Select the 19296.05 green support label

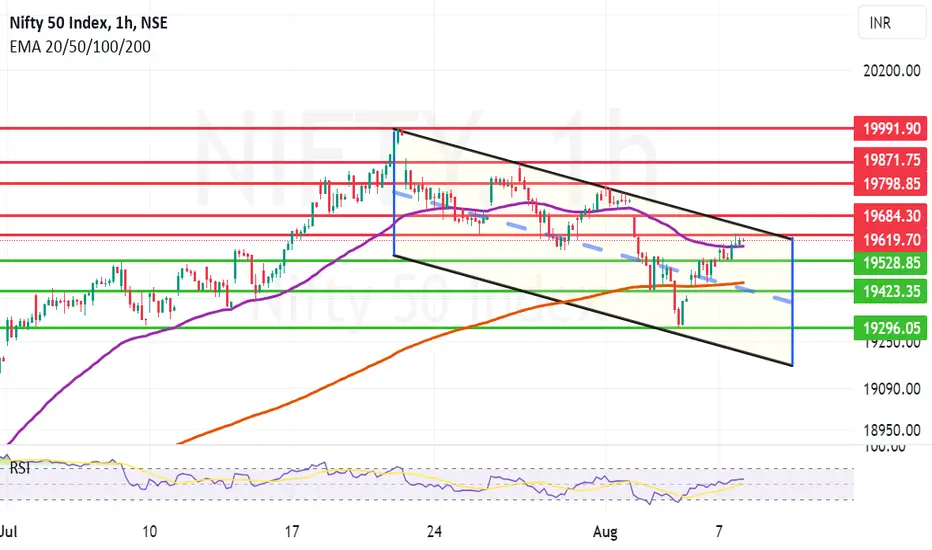coord(890,328)
